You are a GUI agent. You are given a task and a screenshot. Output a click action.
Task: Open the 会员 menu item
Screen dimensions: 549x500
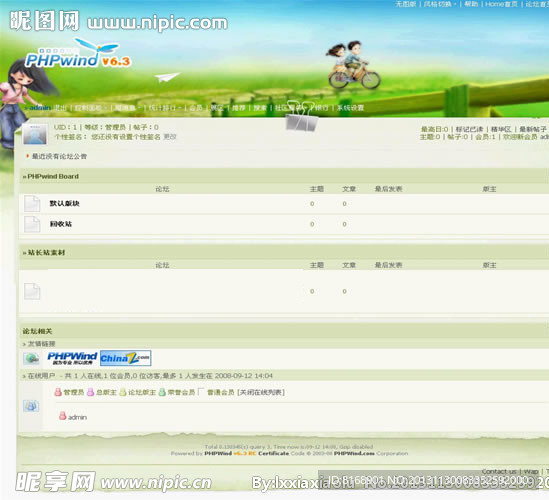tap(196, 108)
